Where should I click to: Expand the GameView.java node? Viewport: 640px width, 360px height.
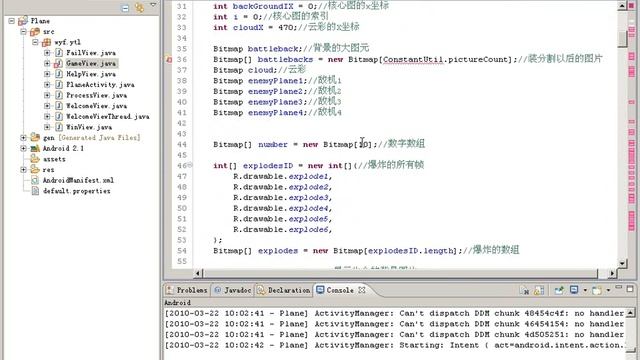click(47, 63)
